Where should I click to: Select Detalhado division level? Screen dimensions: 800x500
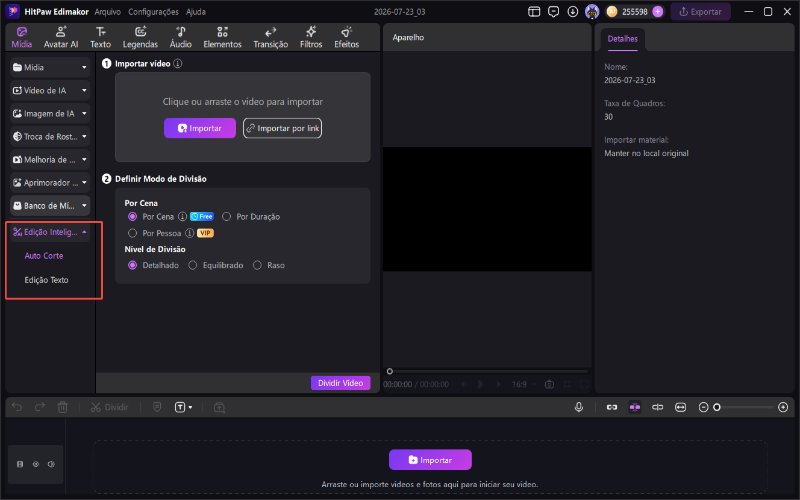point(133,265)
